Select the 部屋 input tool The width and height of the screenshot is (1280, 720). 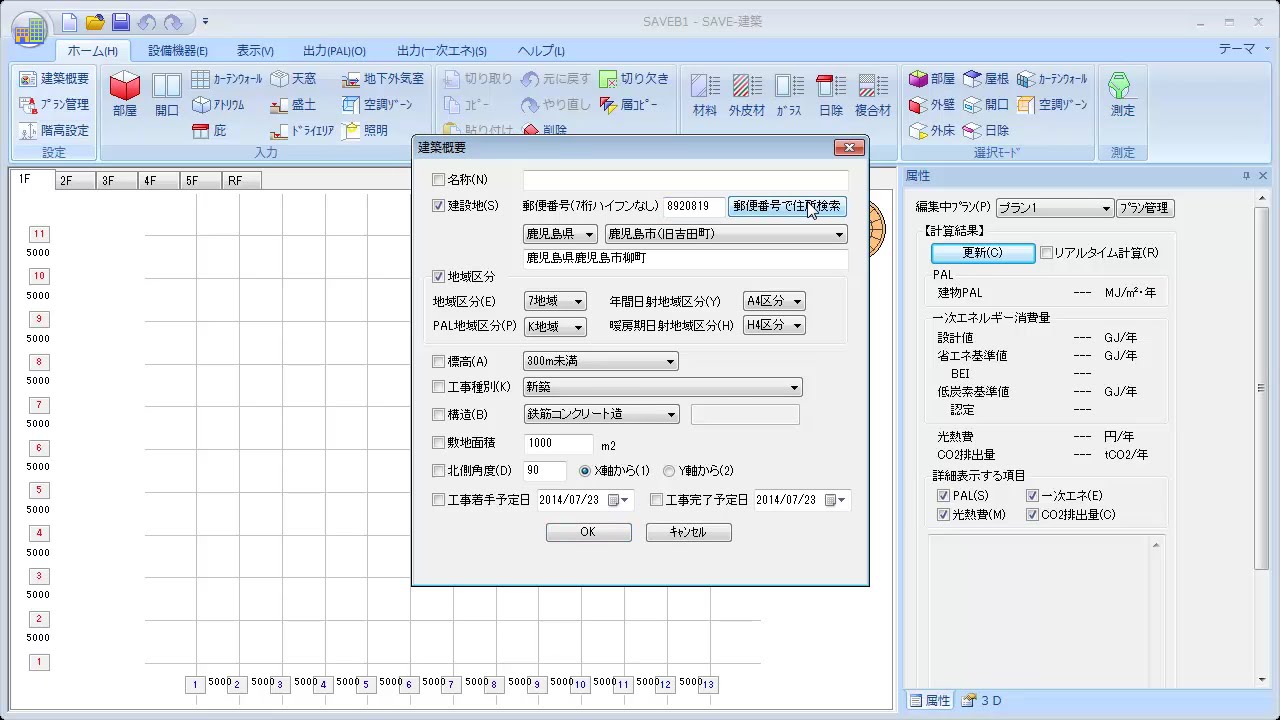tap(125, 94)
